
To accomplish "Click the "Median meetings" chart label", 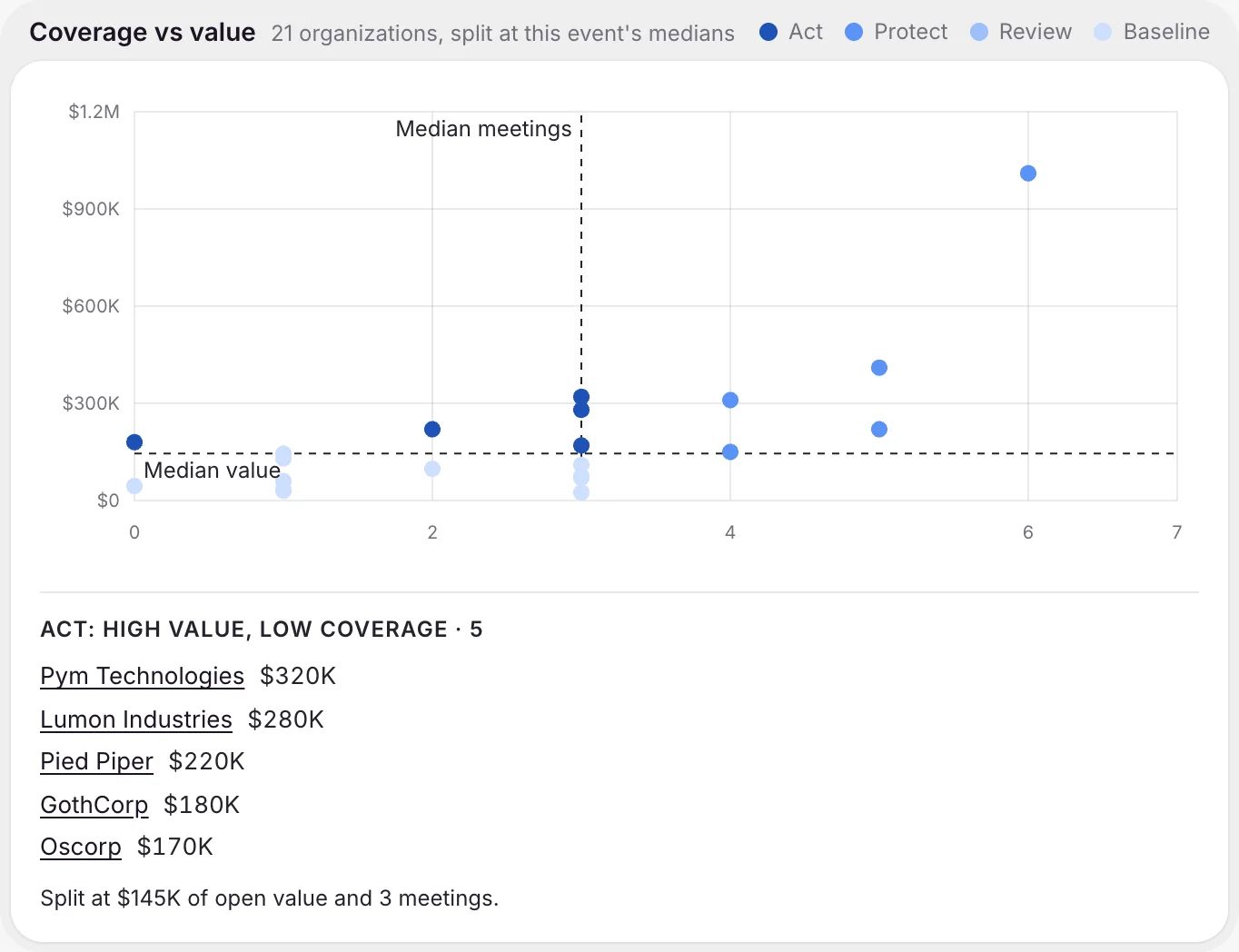I will pyautogui.click(x=483, y=129).
